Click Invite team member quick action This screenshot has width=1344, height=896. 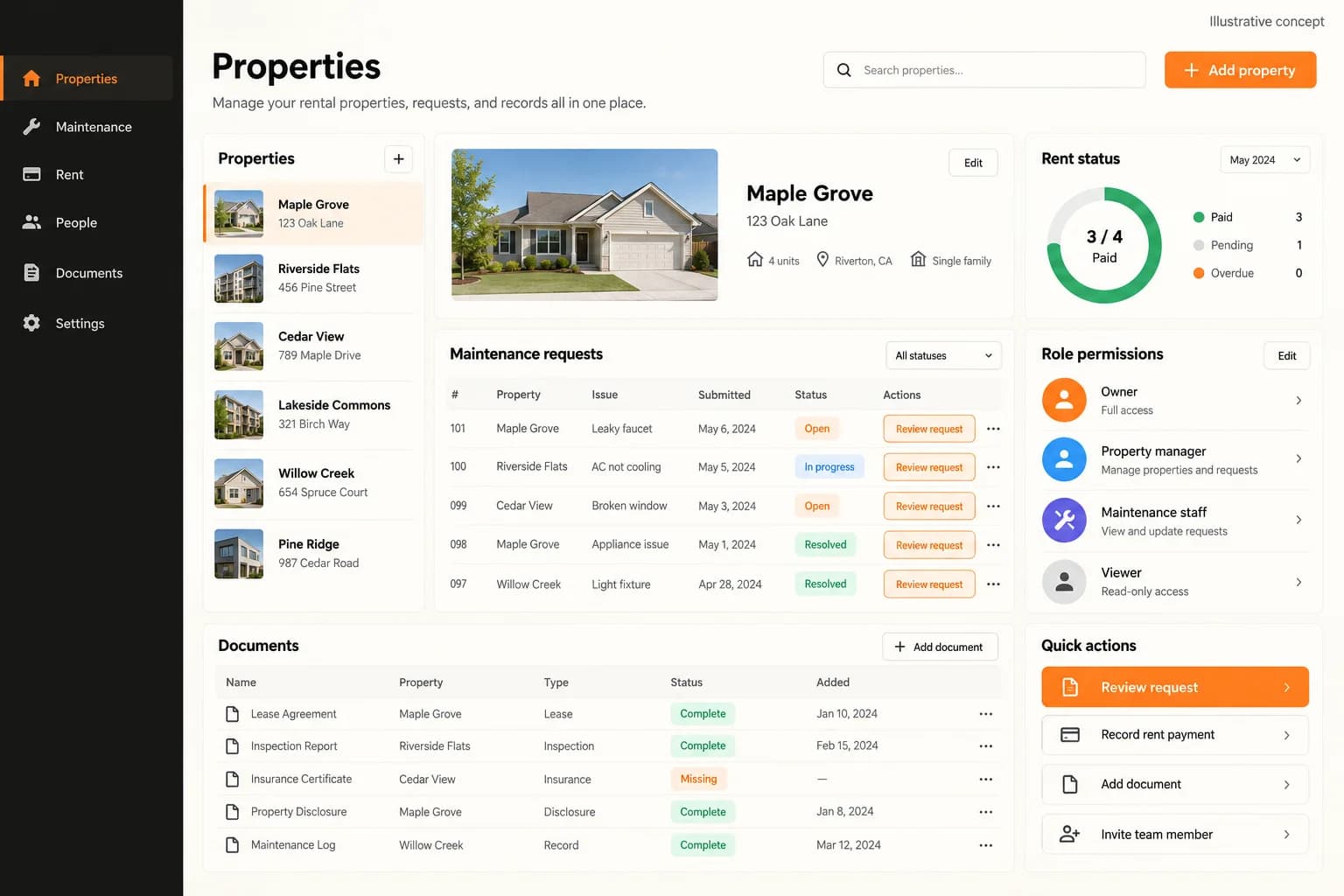tap(1175, 835)
